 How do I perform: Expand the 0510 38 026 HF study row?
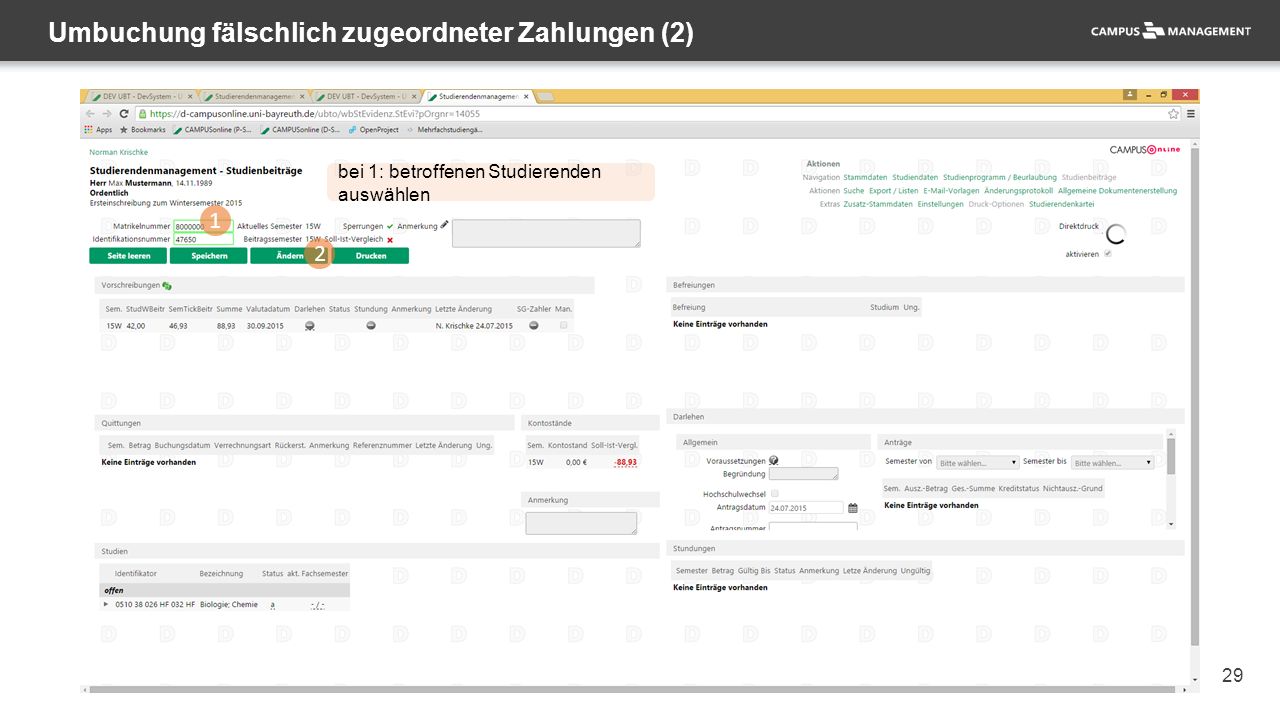[x=106, y=604]
